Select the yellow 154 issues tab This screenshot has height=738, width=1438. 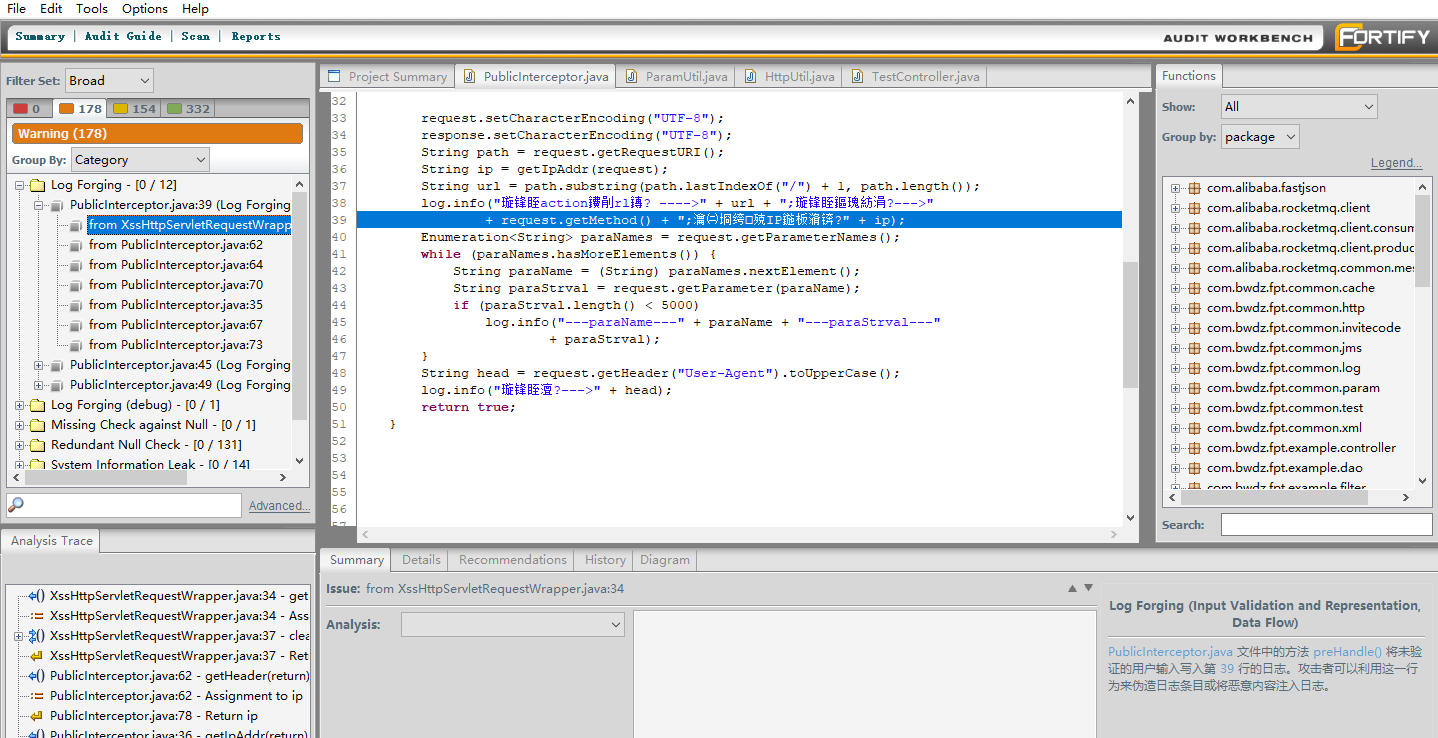point(135,108)
